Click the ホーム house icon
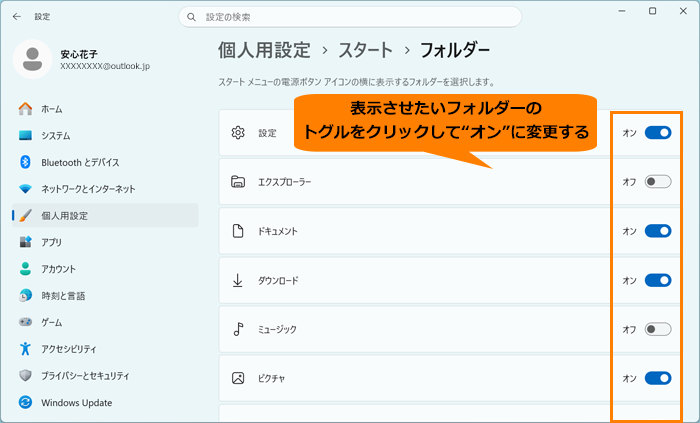This screenshot has height=423, width=700. [25, 109]
